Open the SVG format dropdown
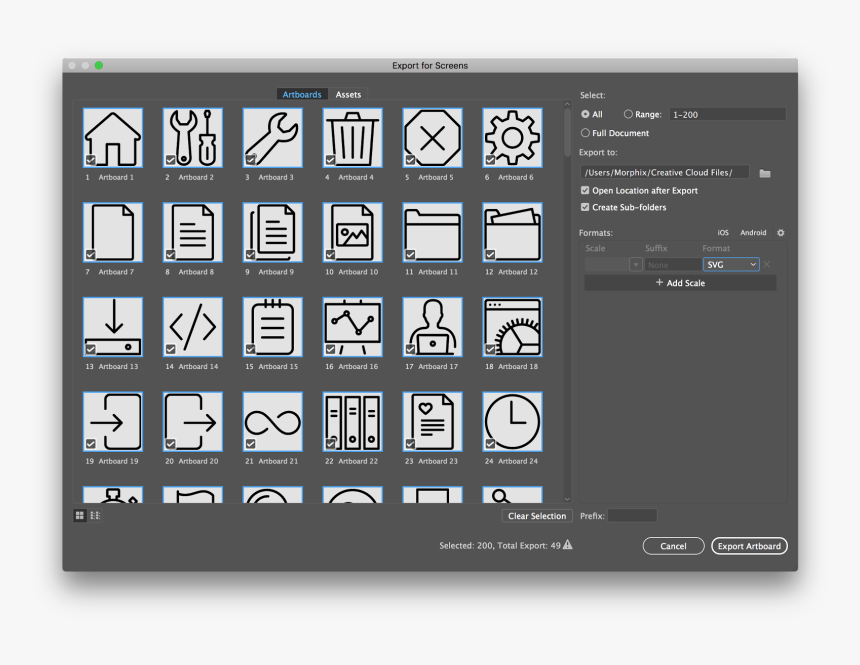 (x=731, y=265)
